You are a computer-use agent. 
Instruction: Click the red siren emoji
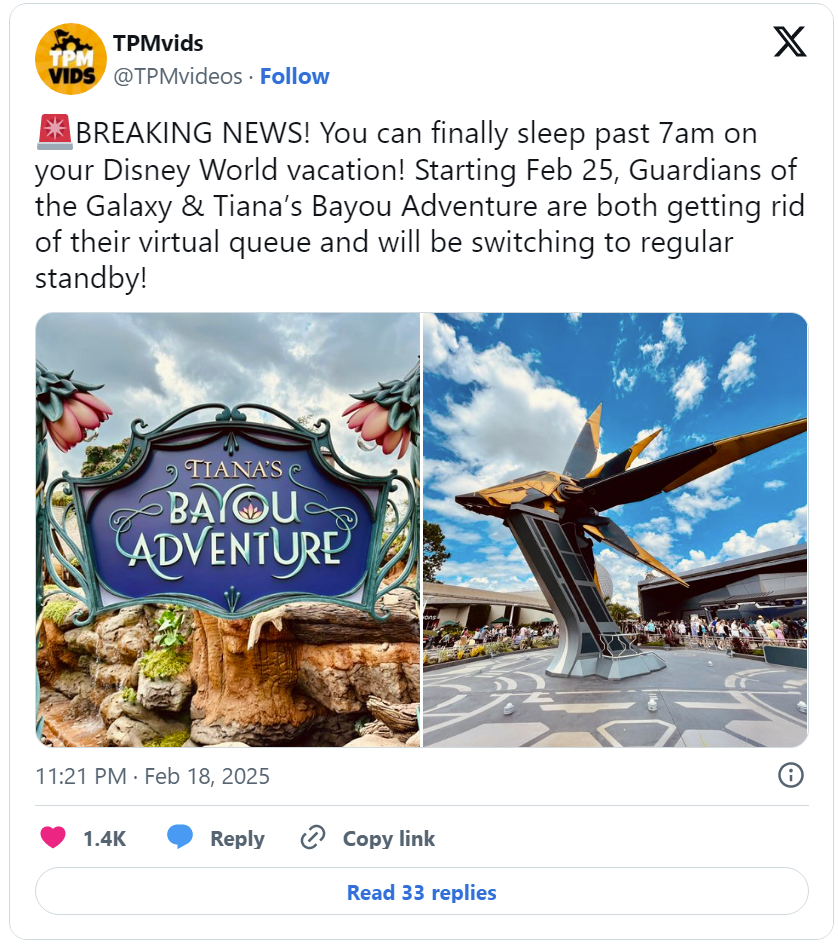click(55, 132)
